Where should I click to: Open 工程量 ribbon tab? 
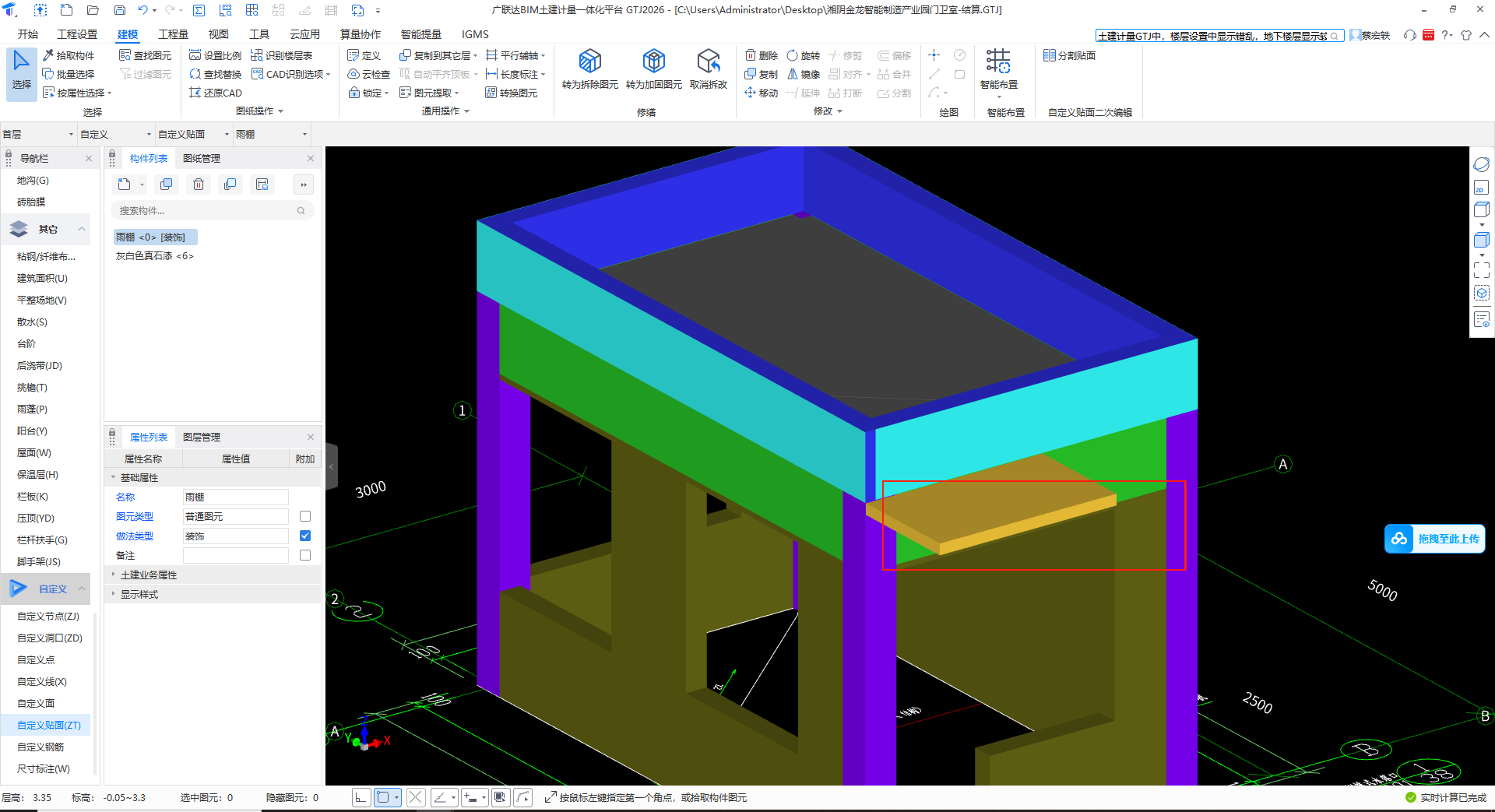tap(173, 34)
